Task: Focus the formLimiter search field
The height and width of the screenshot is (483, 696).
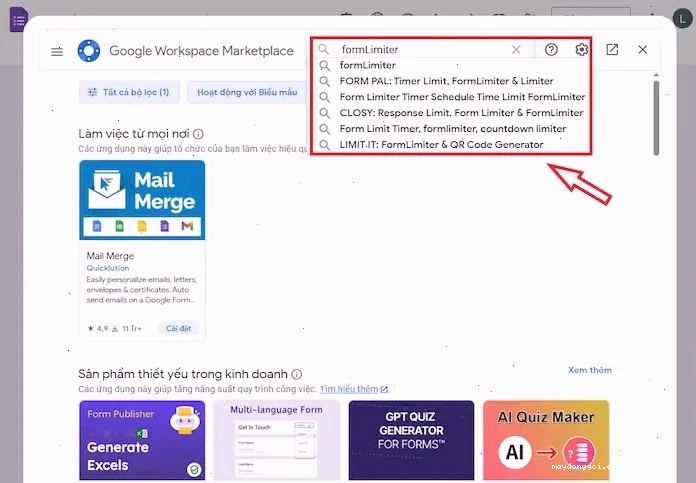Action: click(x=424, y=49)
